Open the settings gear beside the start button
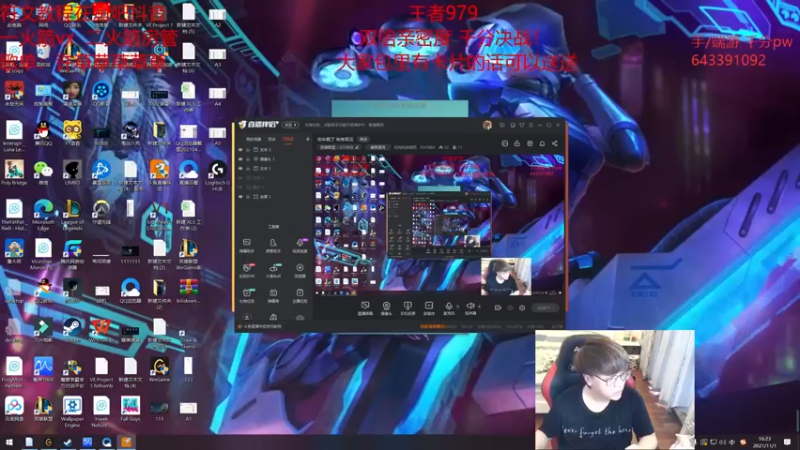 [522, 308]
